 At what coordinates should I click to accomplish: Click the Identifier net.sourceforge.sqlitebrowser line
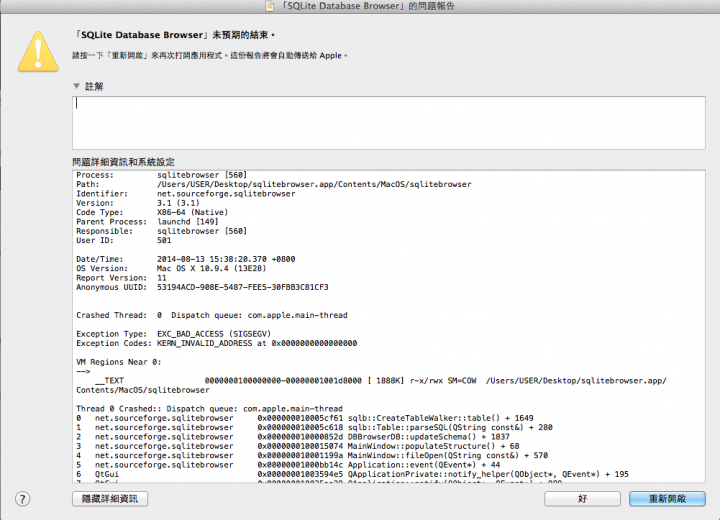[186, 194]
